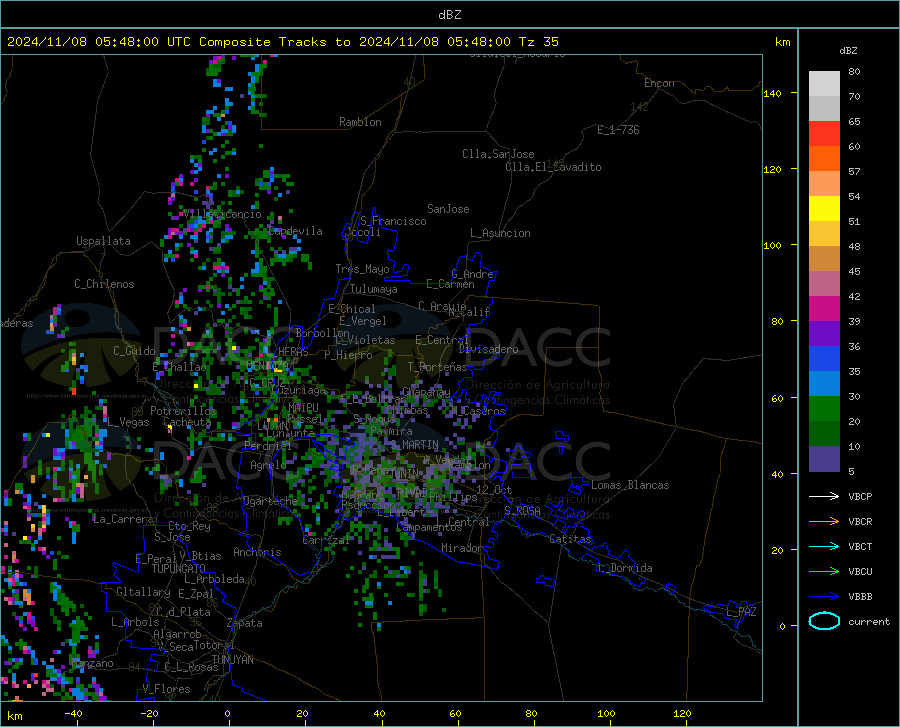The width and height of the screenshot is (900, 727).
Task: Click the Gltallary map label
Action: [143, 592]
